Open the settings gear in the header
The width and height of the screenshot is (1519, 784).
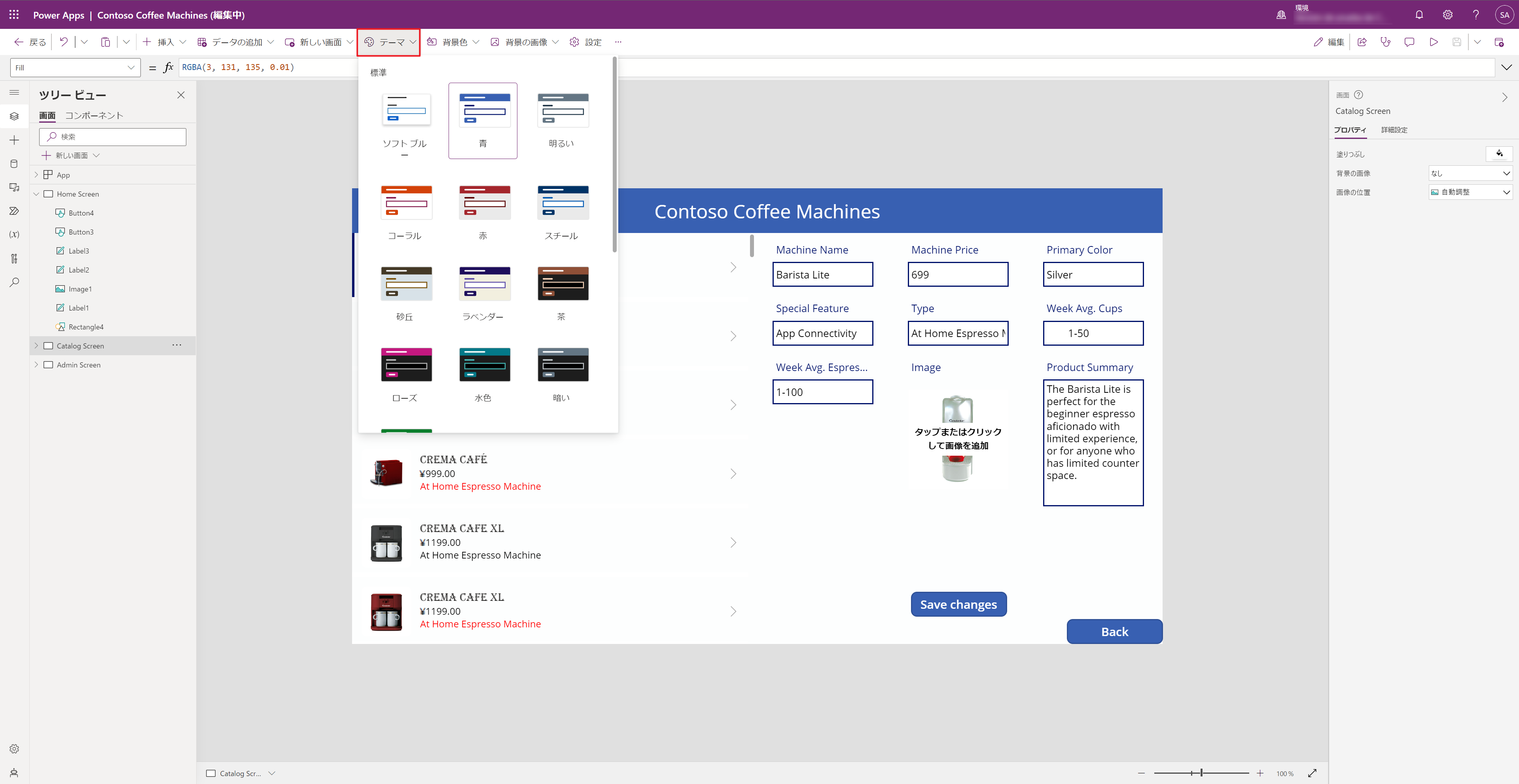(x=1447, y=15)
